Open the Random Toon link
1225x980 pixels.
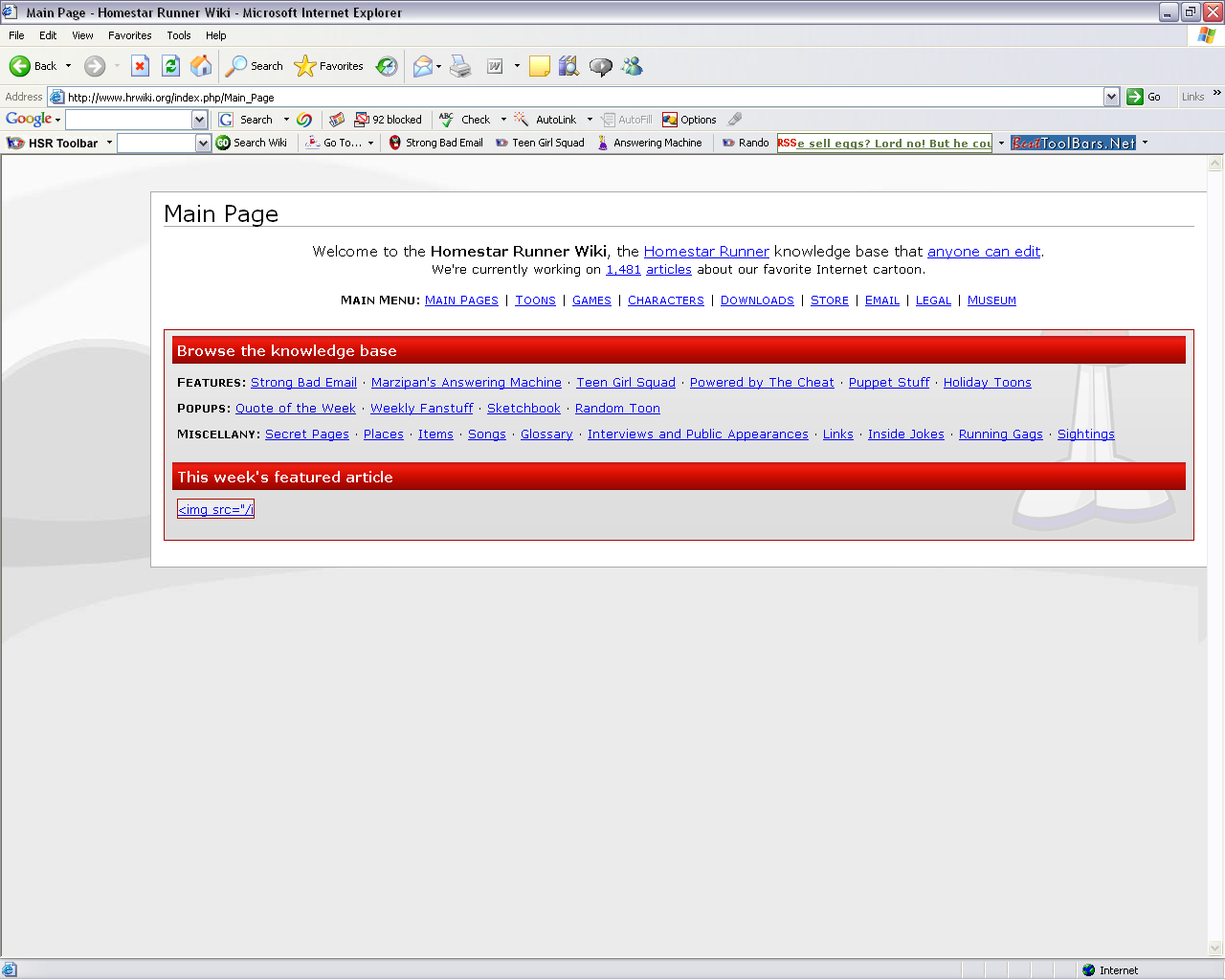[617, 409]
